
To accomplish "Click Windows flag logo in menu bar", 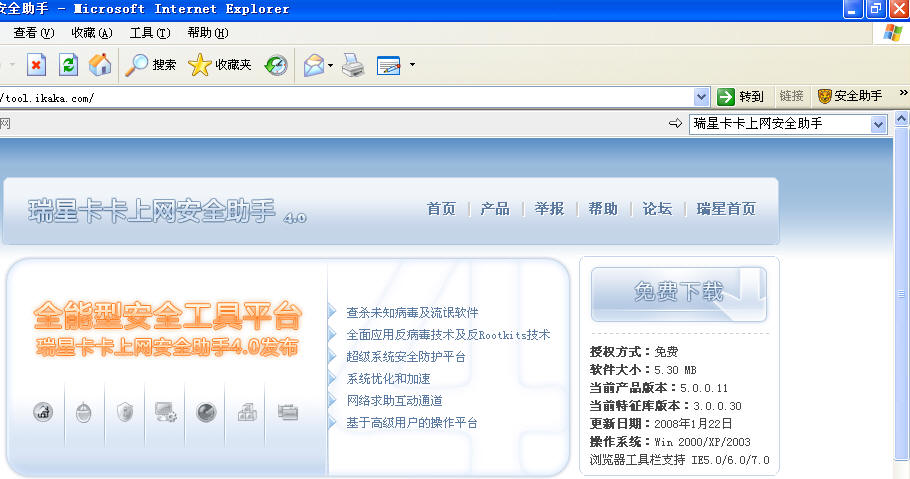I will click(892, 33).
